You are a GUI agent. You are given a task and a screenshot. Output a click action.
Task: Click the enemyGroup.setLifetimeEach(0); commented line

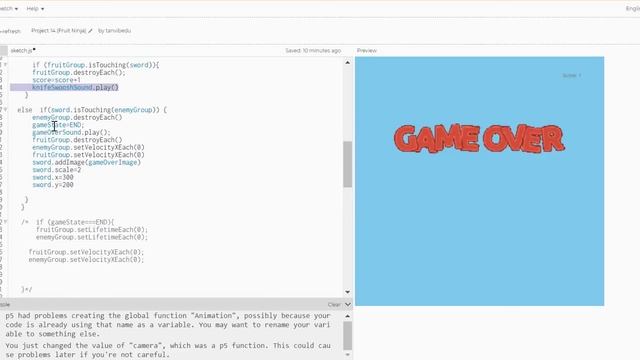(92, 237)
